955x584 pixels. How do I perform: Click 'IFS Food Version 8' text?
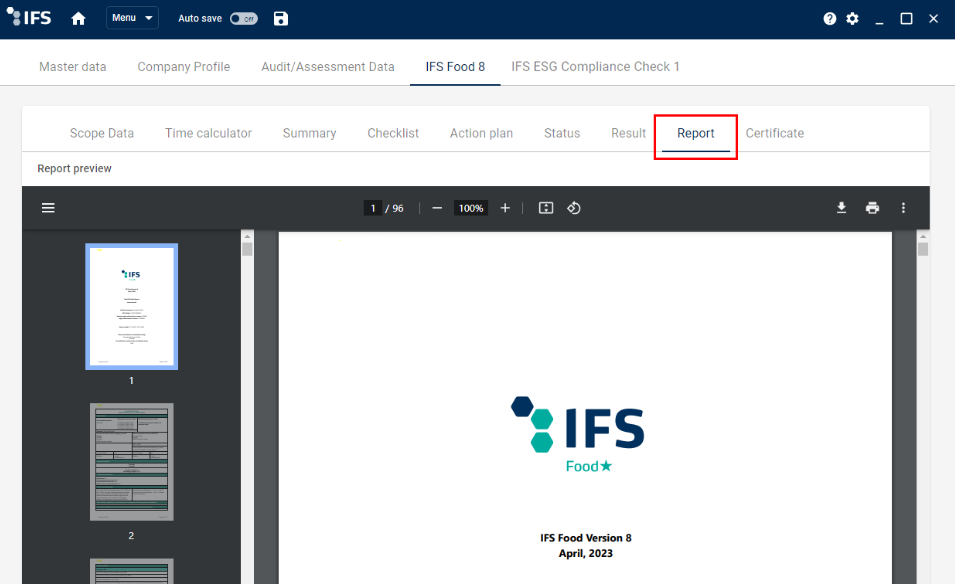(586, 538)
